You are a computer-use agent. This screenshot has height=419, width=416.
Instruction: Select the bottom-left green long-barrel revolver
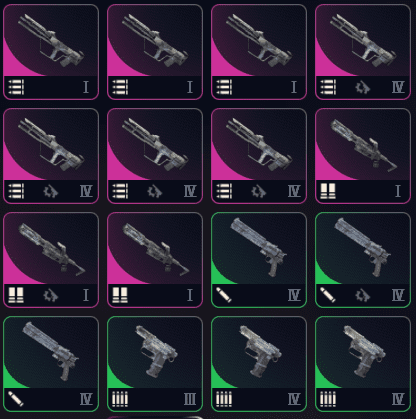point(51,364)
